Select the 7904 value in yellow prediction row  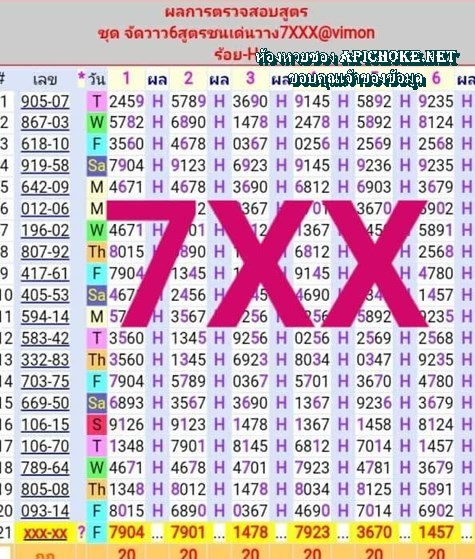pyautogui.click(x=126, y=532)
